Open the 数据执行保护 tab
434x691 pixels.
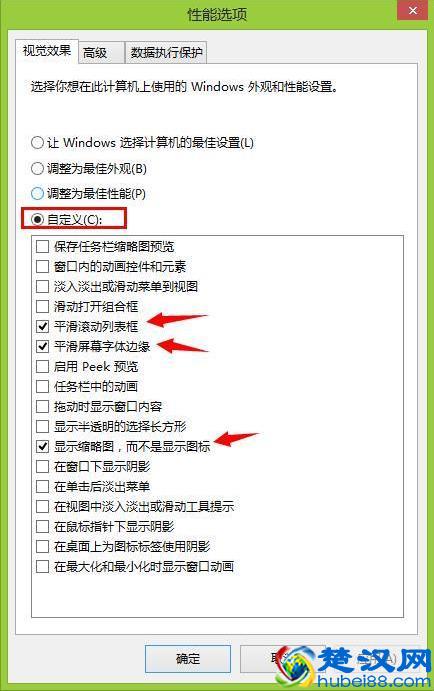166,53
